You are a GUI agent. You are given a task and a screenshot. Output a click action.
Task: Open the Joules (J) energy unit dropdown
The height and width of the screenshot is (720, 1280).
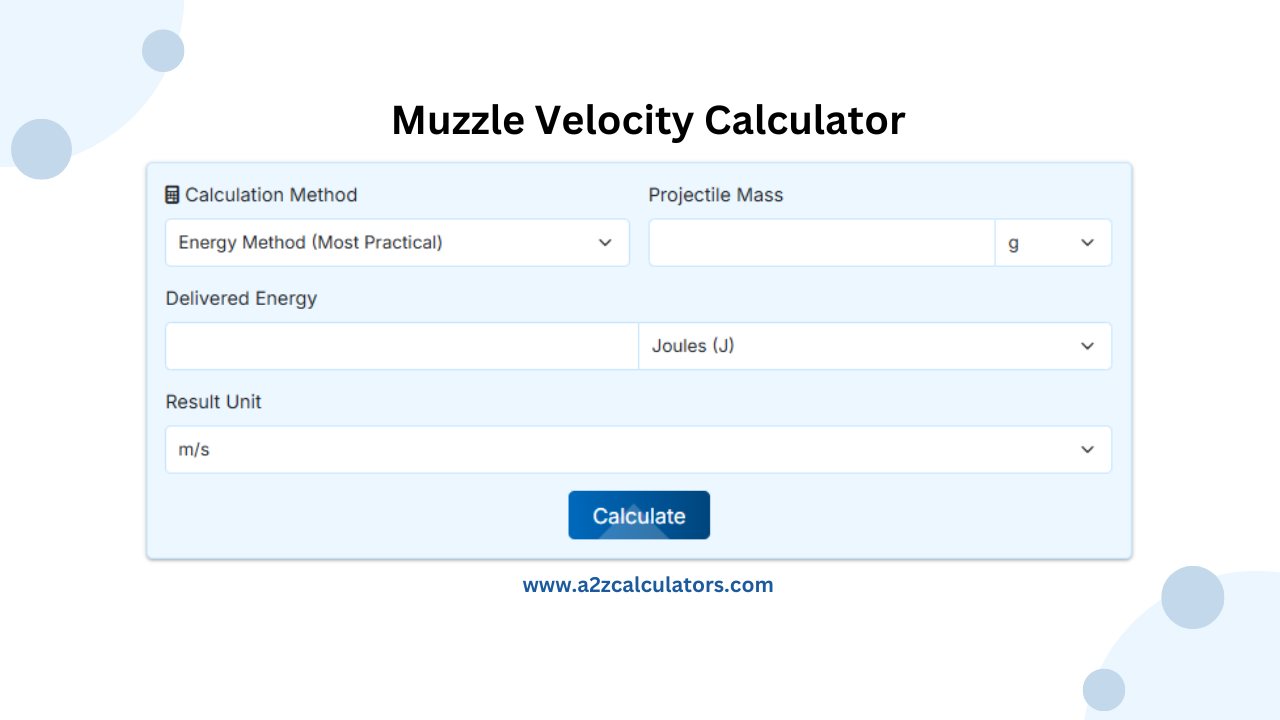(x=875, y=345)
